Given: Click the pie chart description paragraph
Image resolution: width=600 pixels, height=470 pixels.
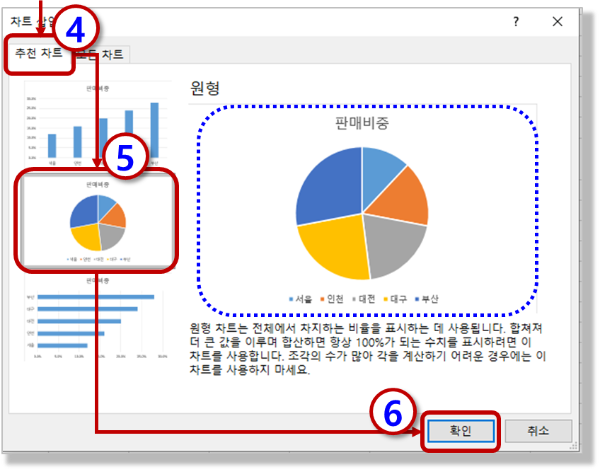Looking at the screenshot, I should click(x=367, y=349).
